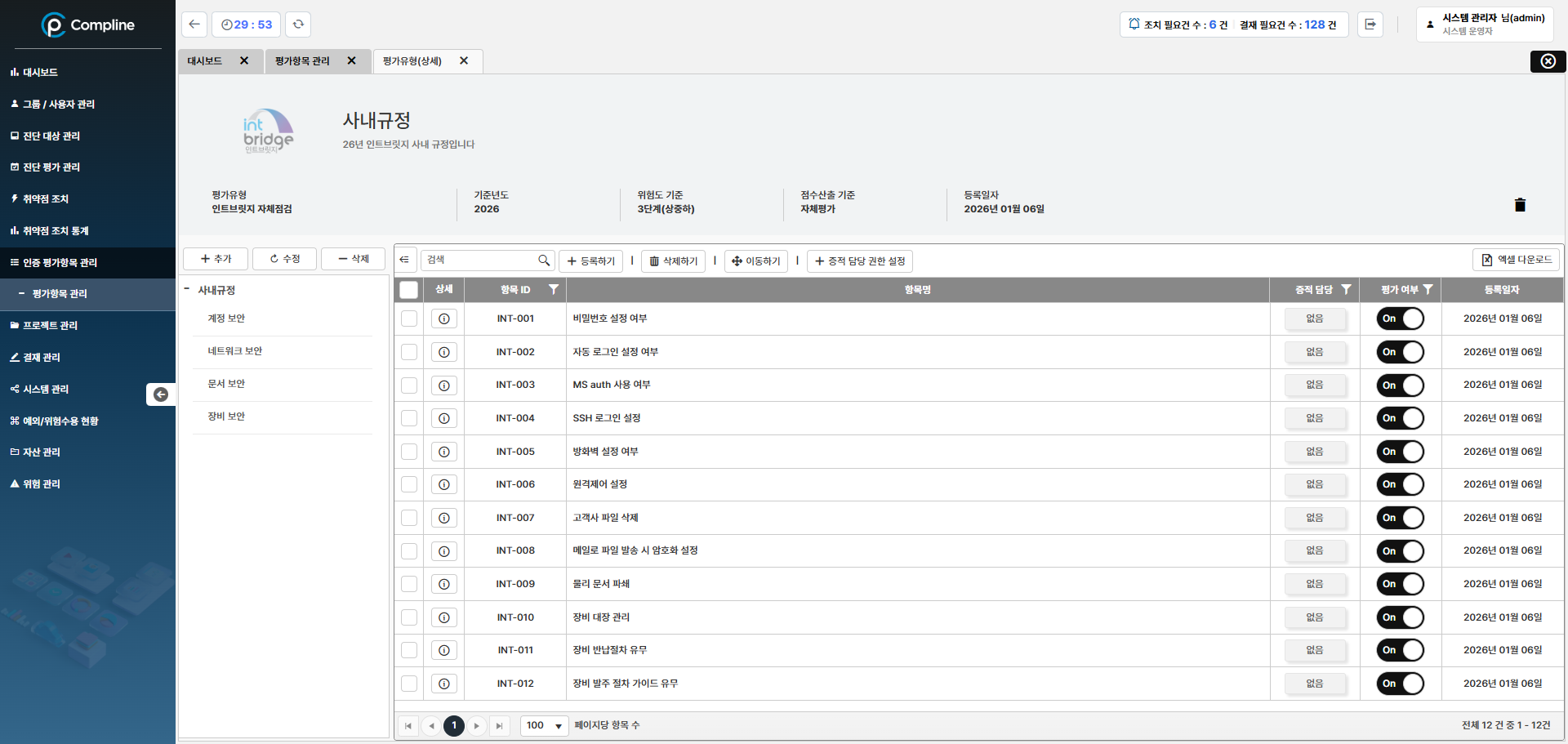Switch to the 대시보드 tab
Image resolution: width=1568 pixels, height=744 pixels.
(x=206, y=60)
